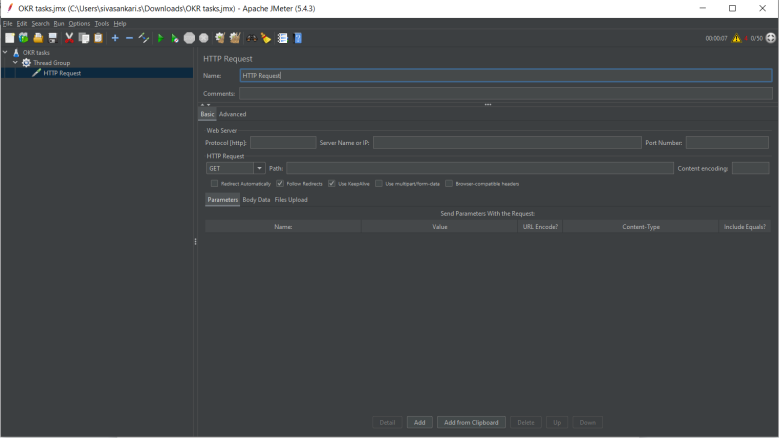Click the Delete parameter button
Viewport: 780px width, 438px height.
(x=525, y=423)
